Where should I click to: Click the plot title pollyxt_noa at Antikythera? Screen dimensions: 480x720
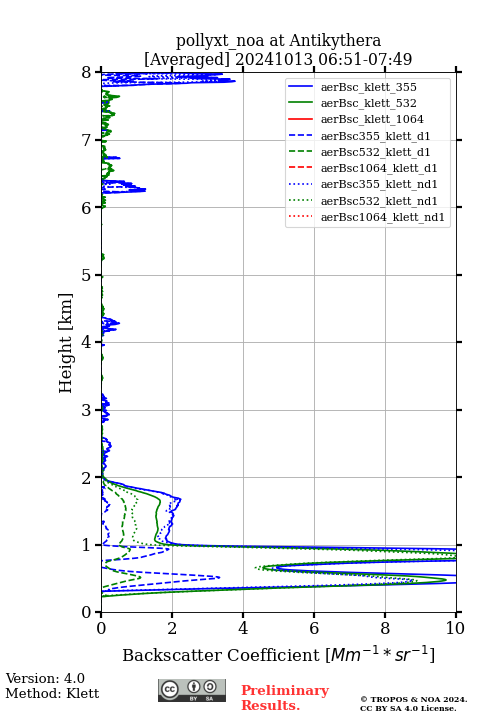(278, 40)
